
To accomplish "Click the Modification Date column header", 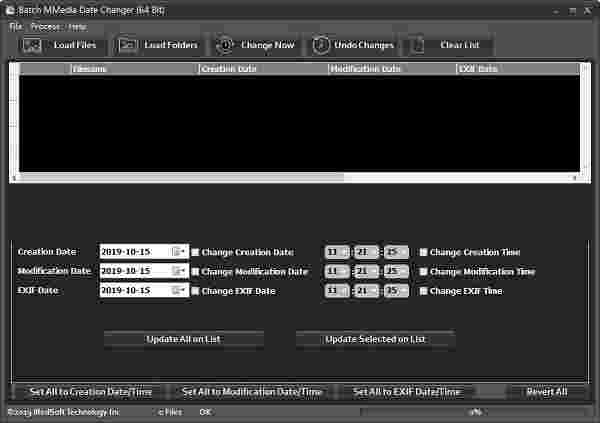I will tap(392, 69).
